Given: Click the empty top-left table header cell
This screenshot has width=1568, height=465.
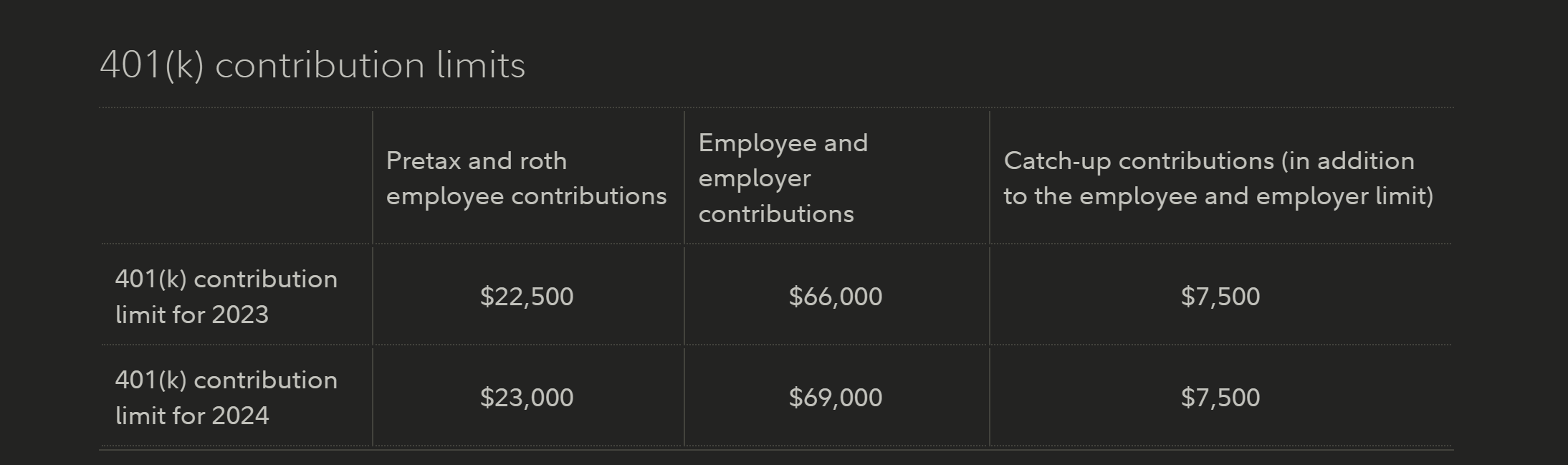Looking at the screenshot, I should pyautogui.click(x=236, y=178).
